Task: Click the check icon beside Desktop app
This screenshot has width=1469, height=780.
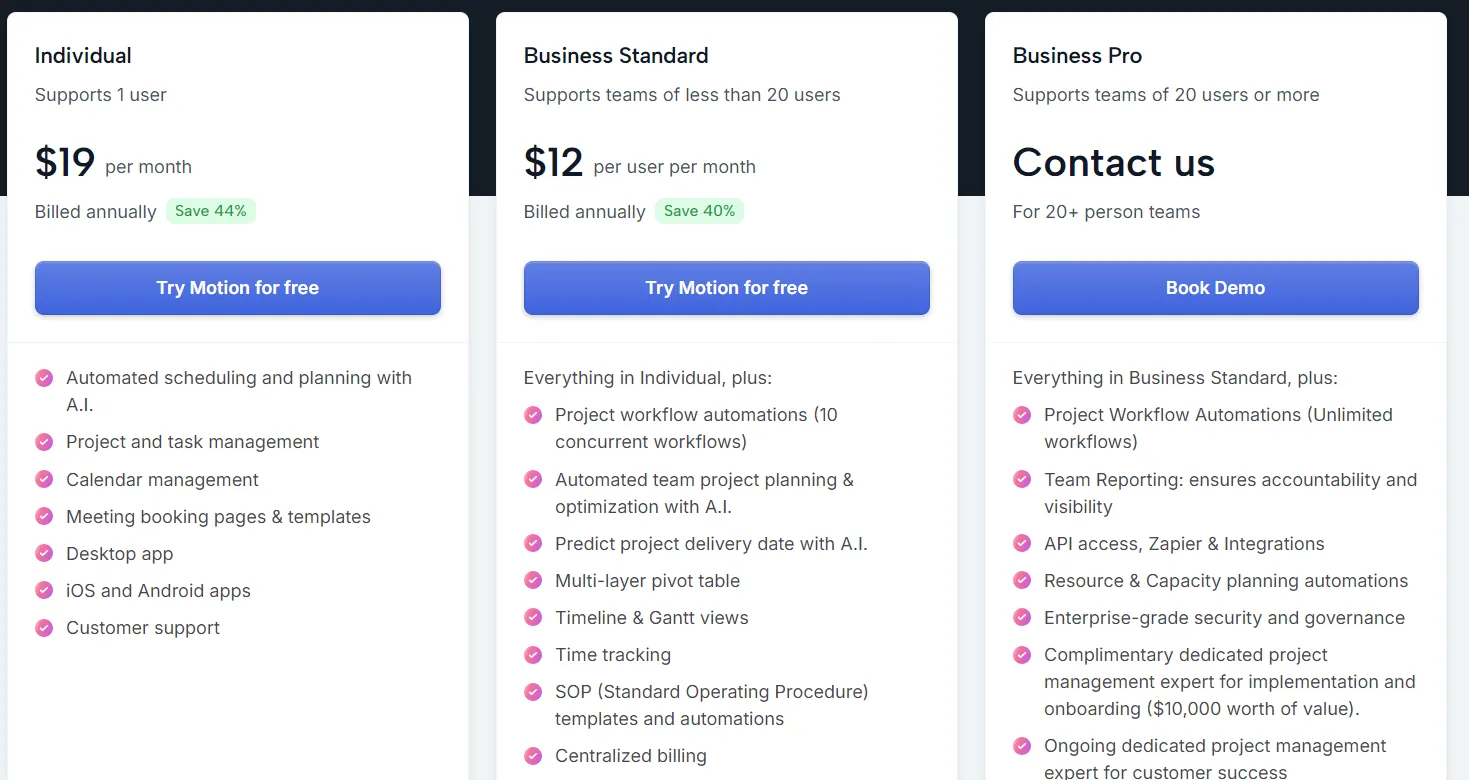Action: [44, 553]
